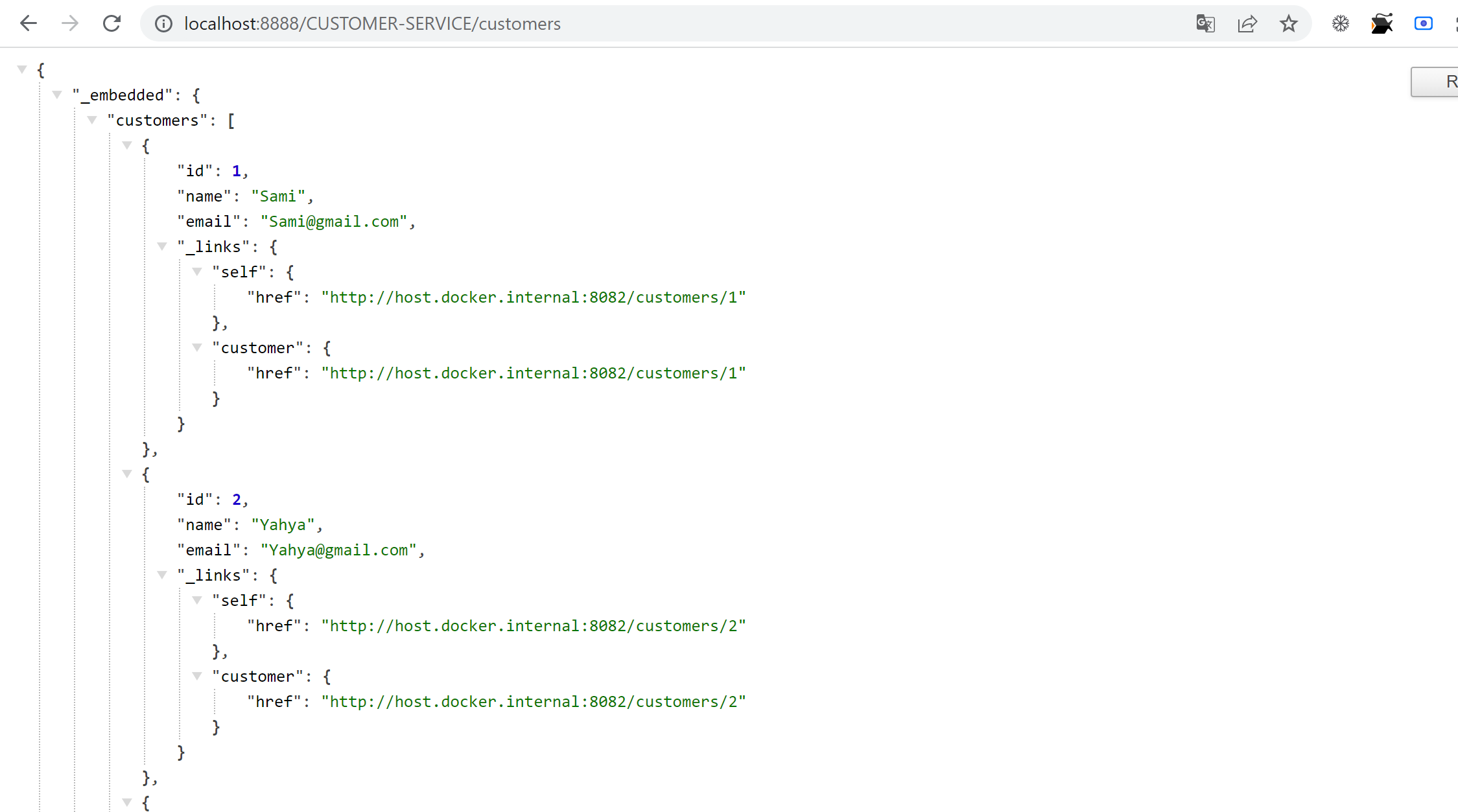Screen dimensions: 1458x812
Task: Open the snowflake extension icon
Action: 1341,23
